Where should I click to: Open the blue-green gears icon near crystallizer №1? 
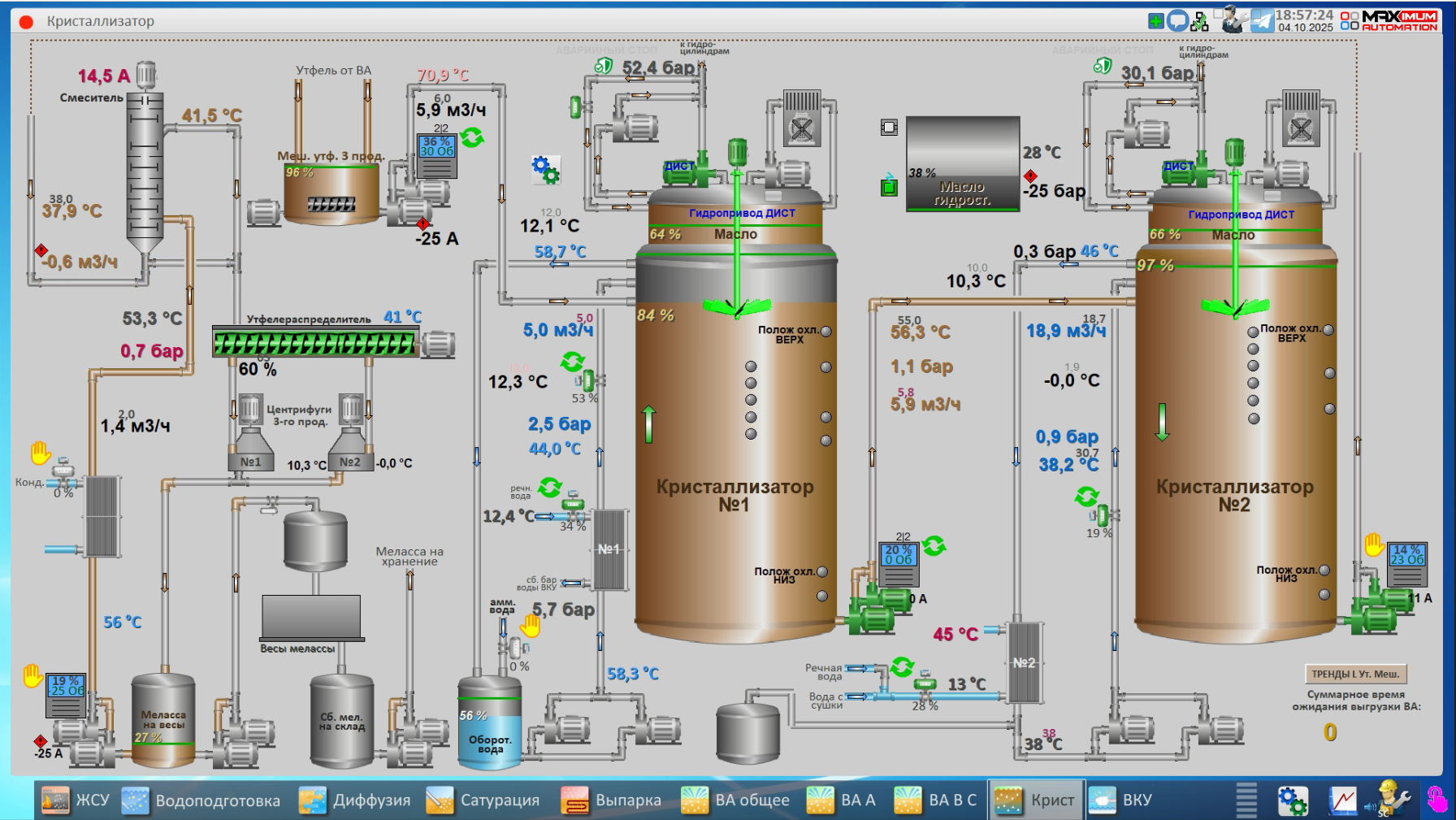pos(545,170)
